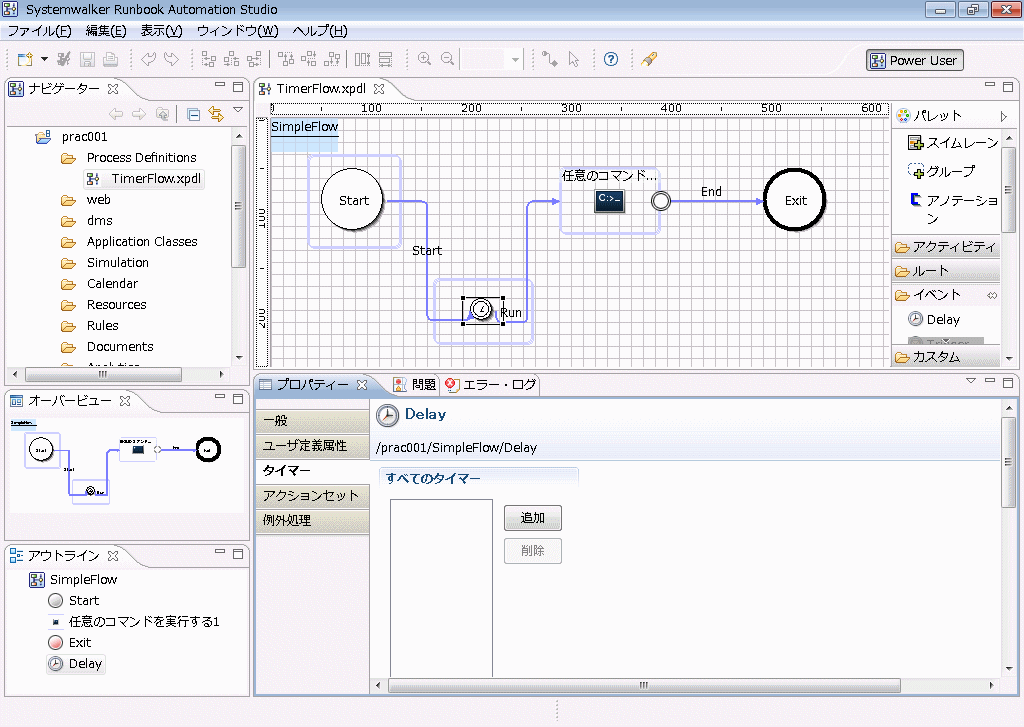This screenshot has height=727, width=1024.
Task: Open the 表示(V) menu
Action: (161, 31)
